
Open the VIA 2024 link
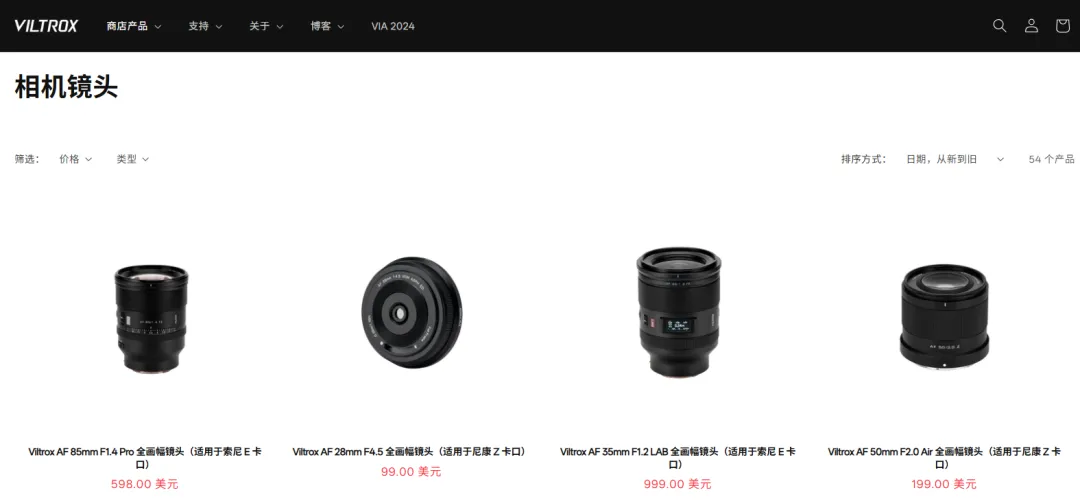click(393, 26)
